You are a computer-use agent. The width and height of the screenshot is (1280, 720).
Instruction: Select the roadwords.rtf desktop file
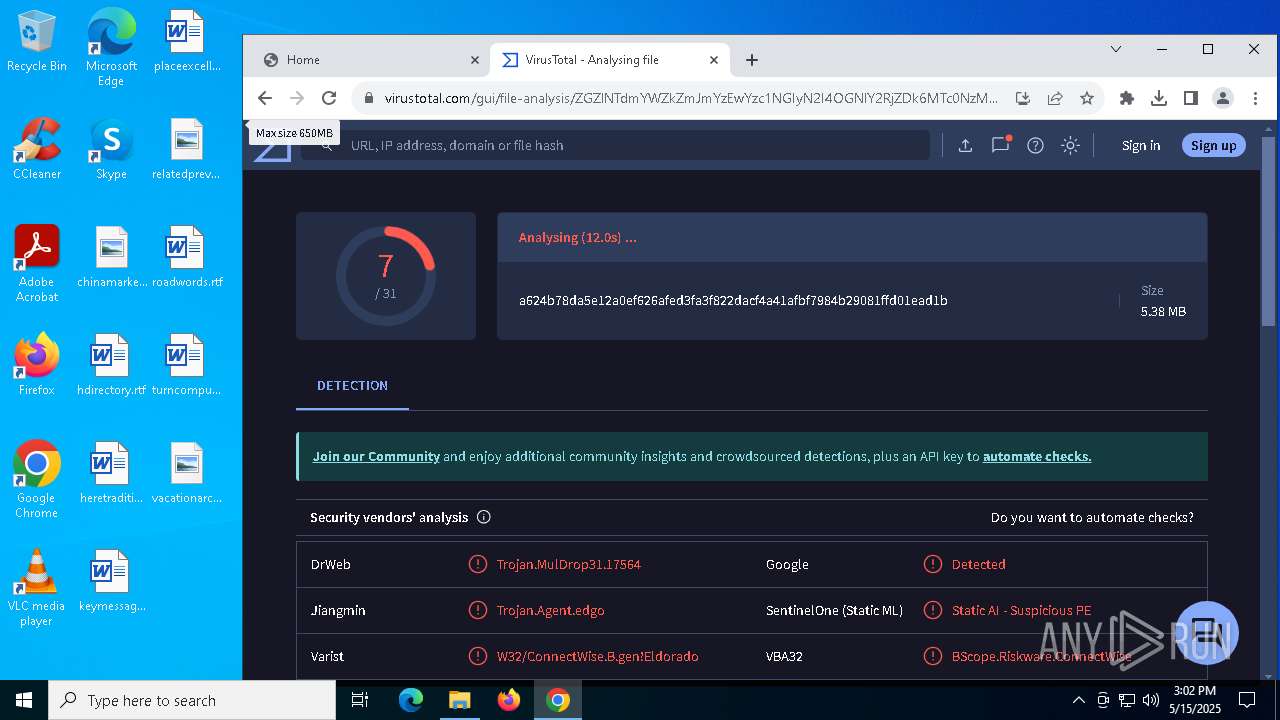point(187,256)
